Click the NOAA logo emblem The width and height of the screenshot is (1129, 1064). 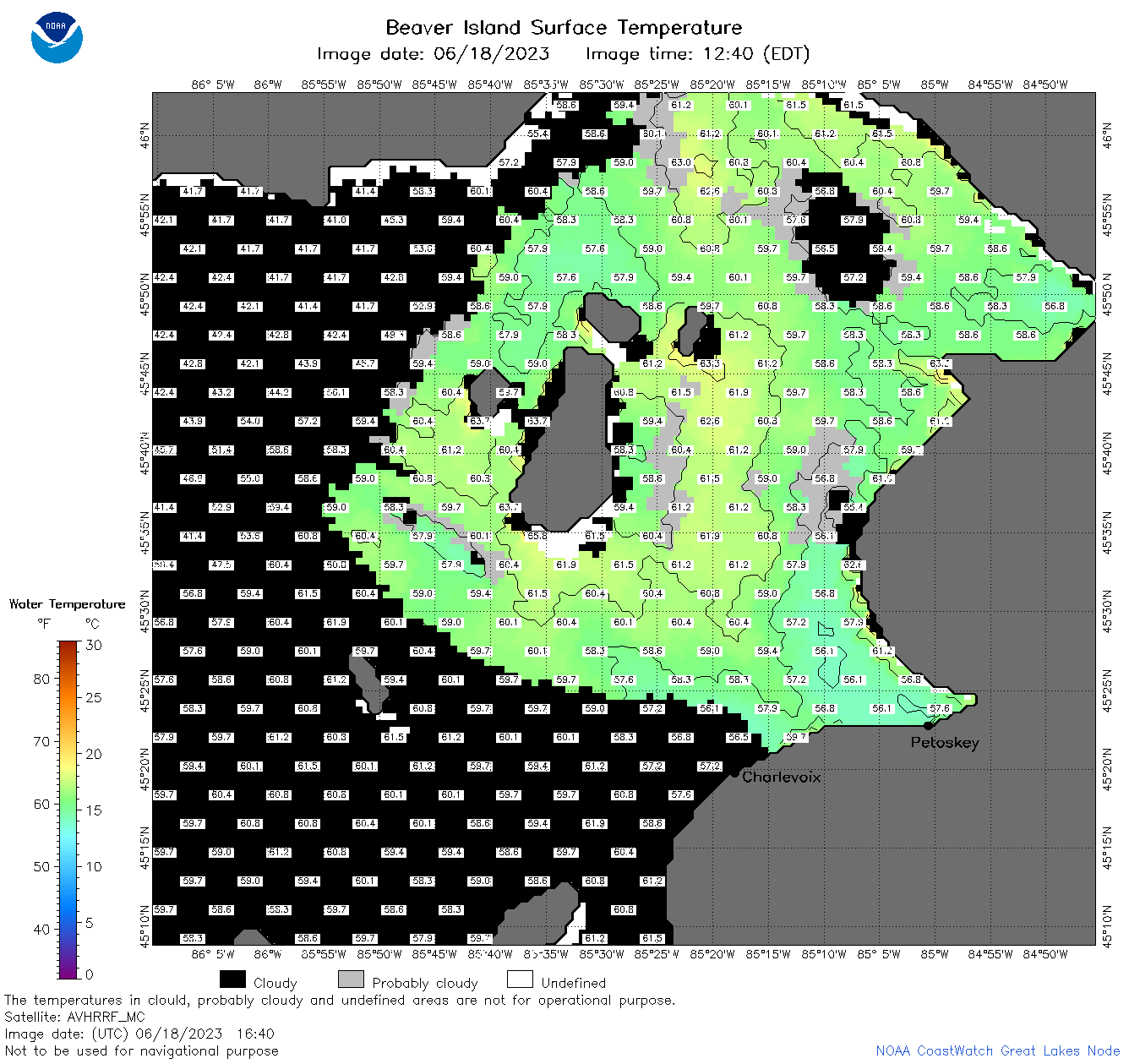(x=57, y=38)
